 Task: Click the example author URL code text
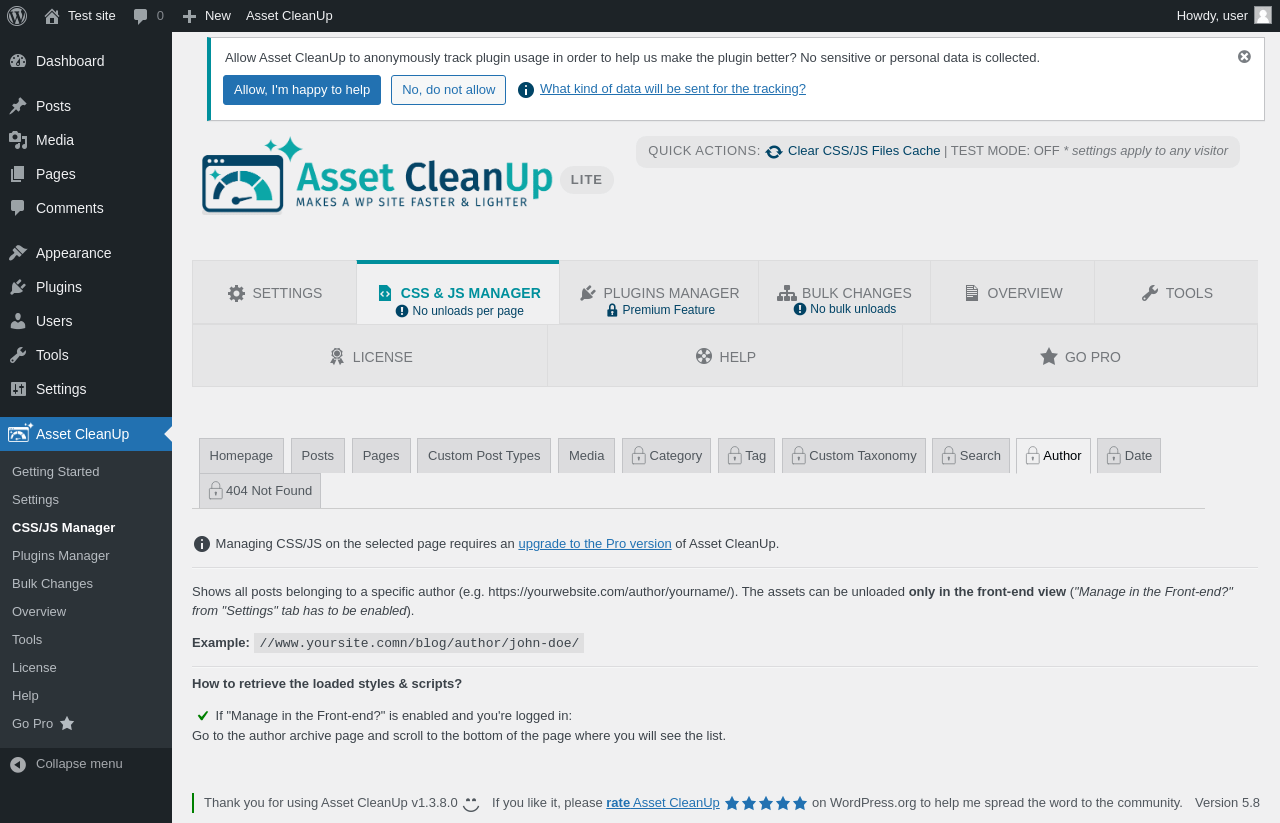point(419,643)
